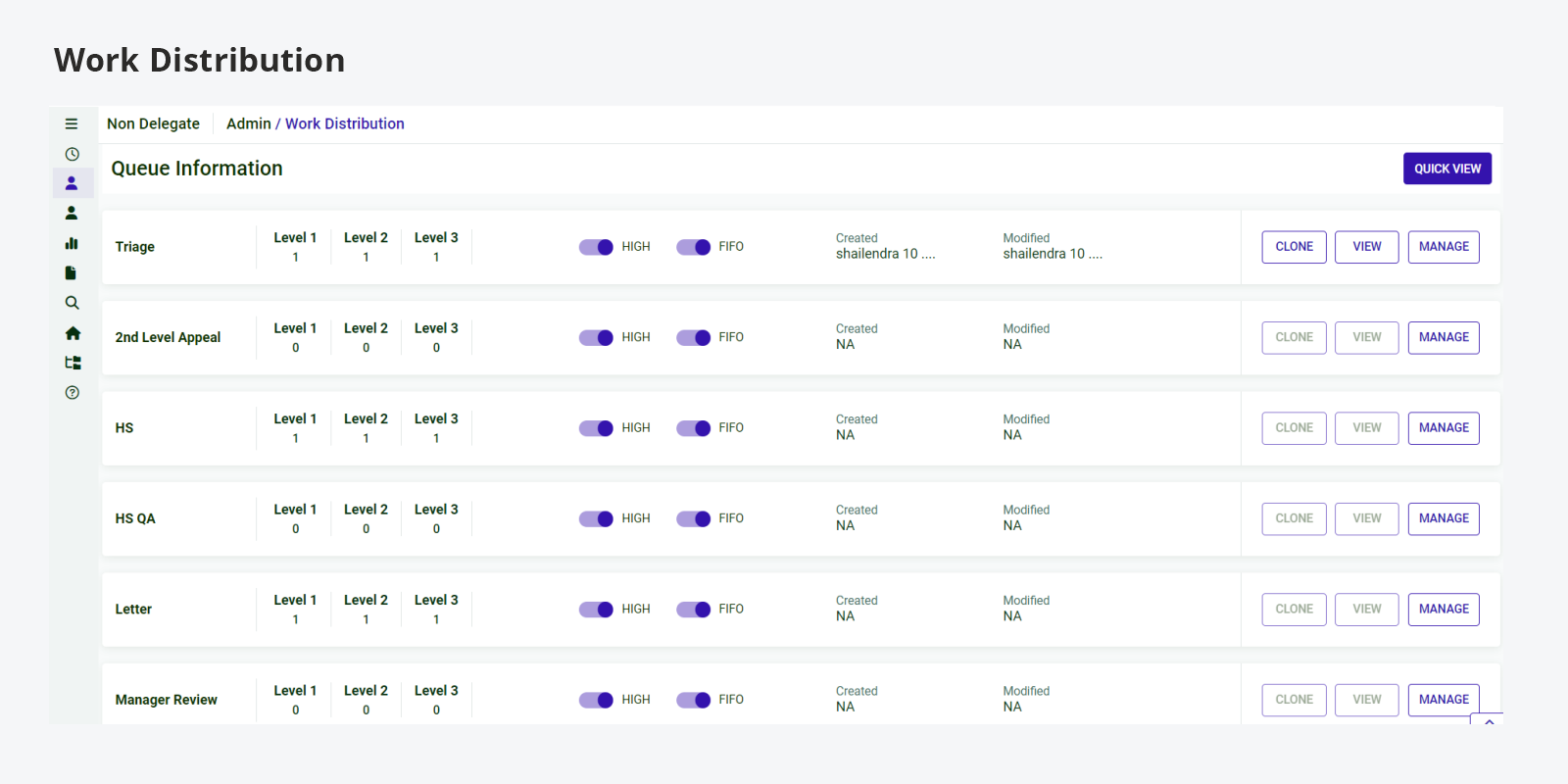This screenshot has height=784, width=1568.
Task: Toggle HIGH switch for HS queue
Action: click(x=596, y=428)
